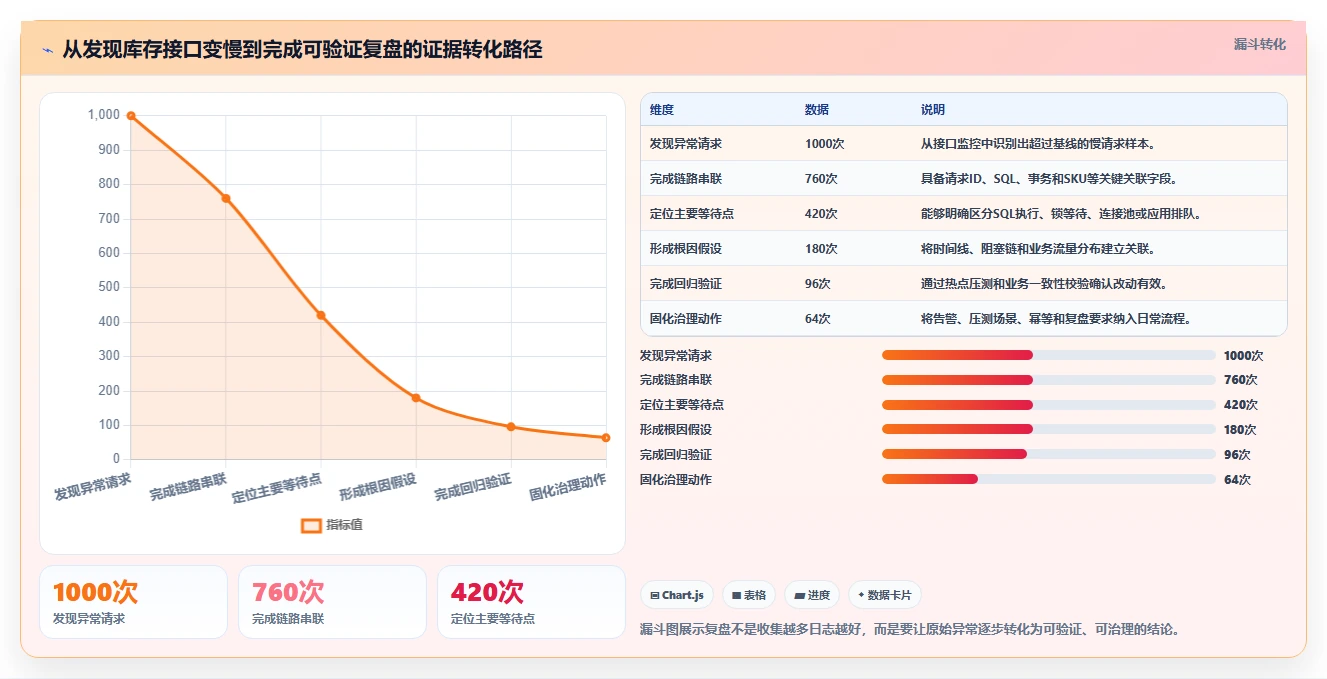The image size is (1327, 679).
Task: Click the 发现异常请求 progress bar
Action: coord(1049,355)
